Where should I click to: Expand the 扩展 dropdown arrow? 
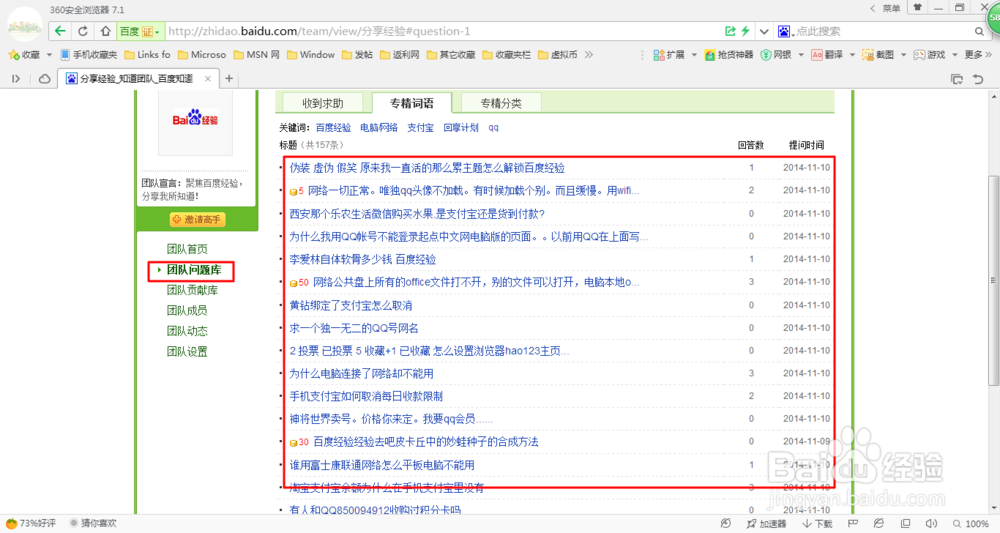pyautogui.click(x=694, y=55)
